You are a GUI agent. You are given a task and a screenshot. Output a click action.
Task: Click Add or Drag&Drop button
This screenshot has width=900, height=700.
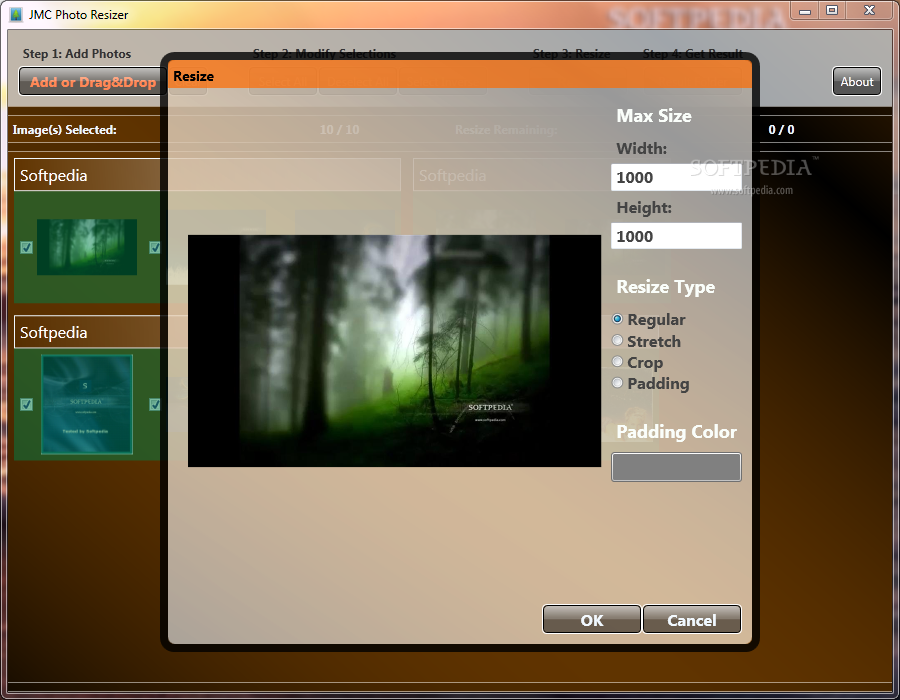pos(92,81)
